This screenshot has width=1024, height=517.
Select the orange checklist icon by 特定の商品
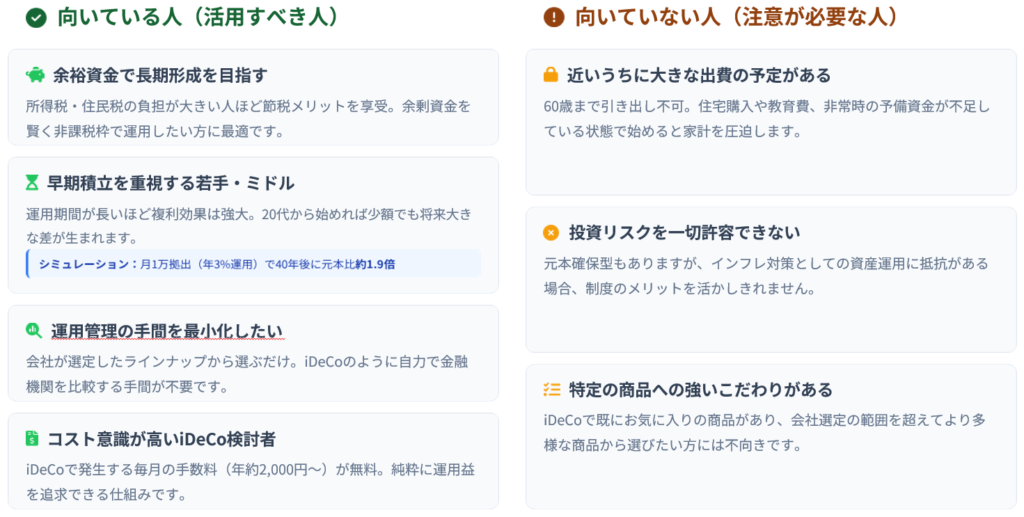(551, 390)
